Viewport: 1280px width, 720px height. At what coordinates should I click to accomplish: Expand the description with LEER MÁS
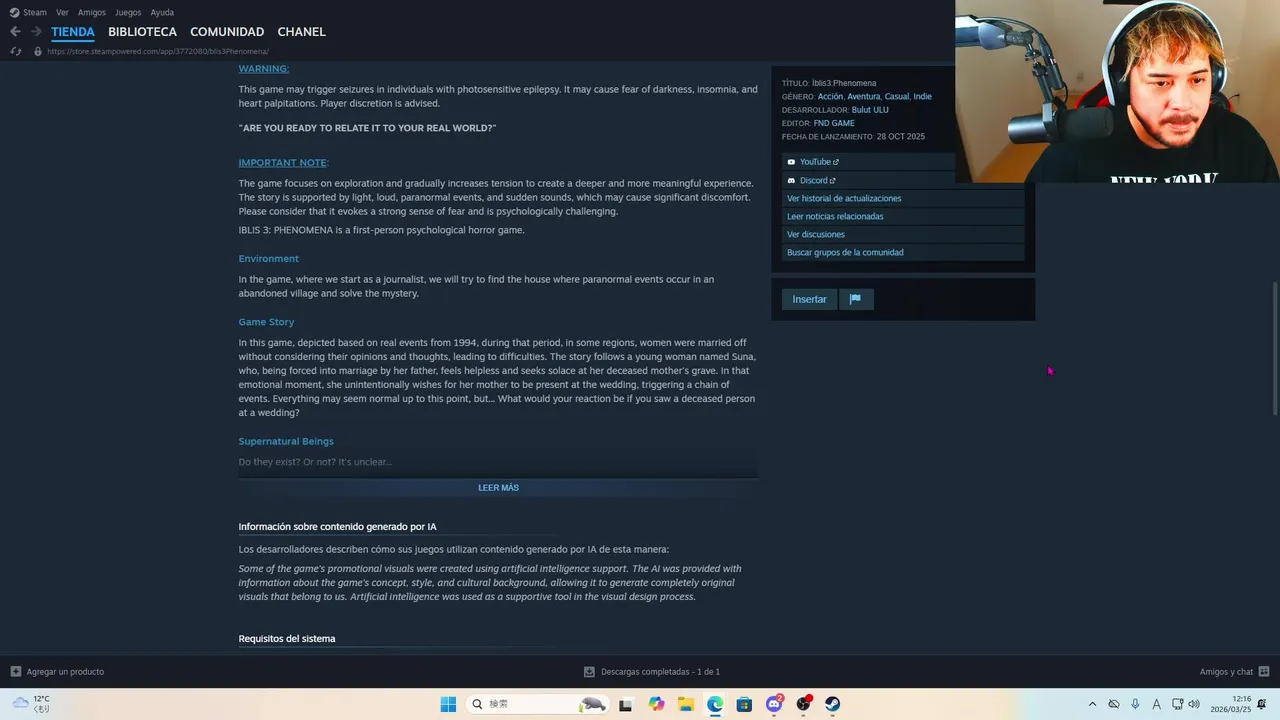coord(498,488)
